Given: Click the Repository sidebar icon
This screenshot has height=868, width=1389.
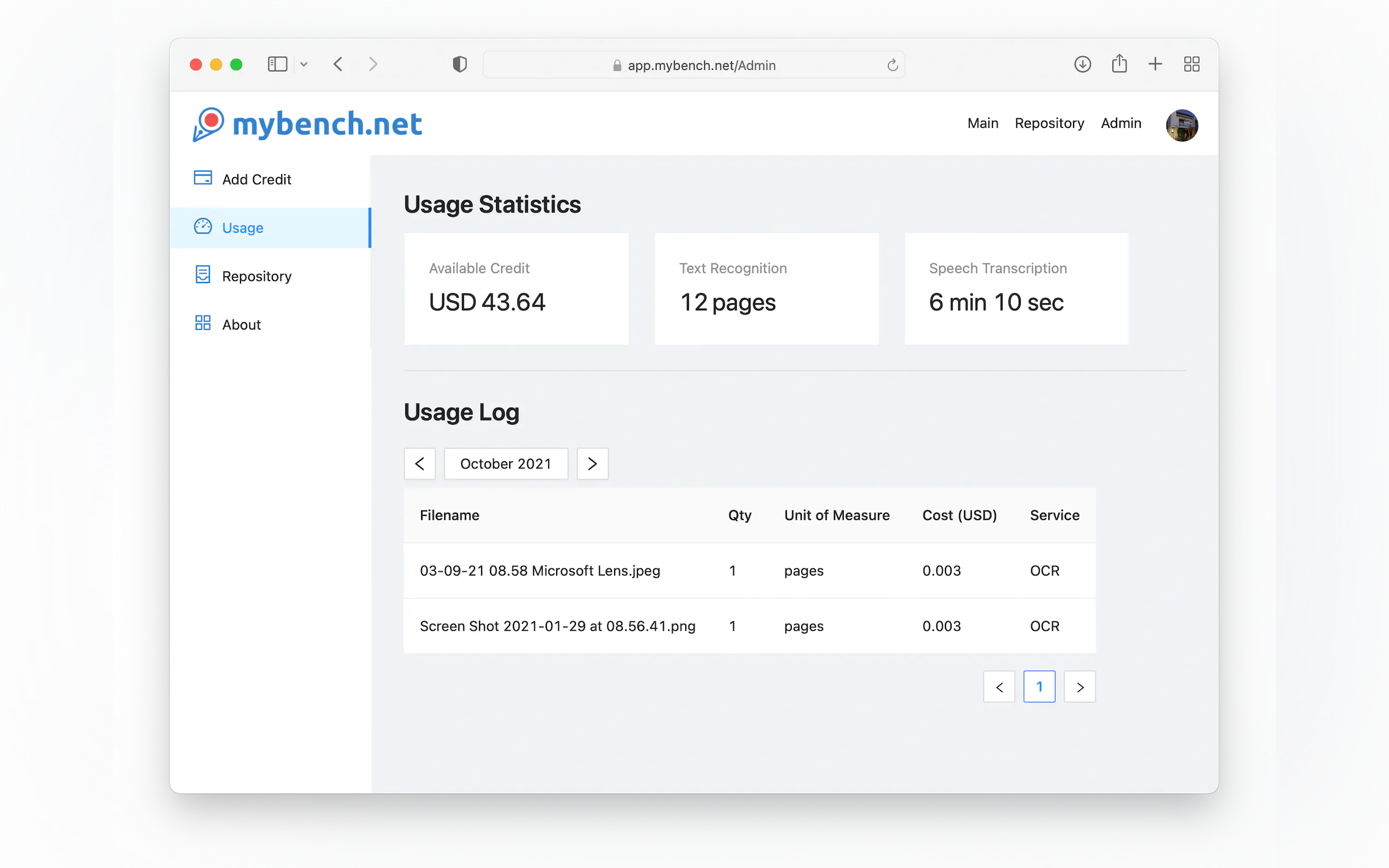Looking at the screenshot, I should pyautogui.click(x=203, y=275).
